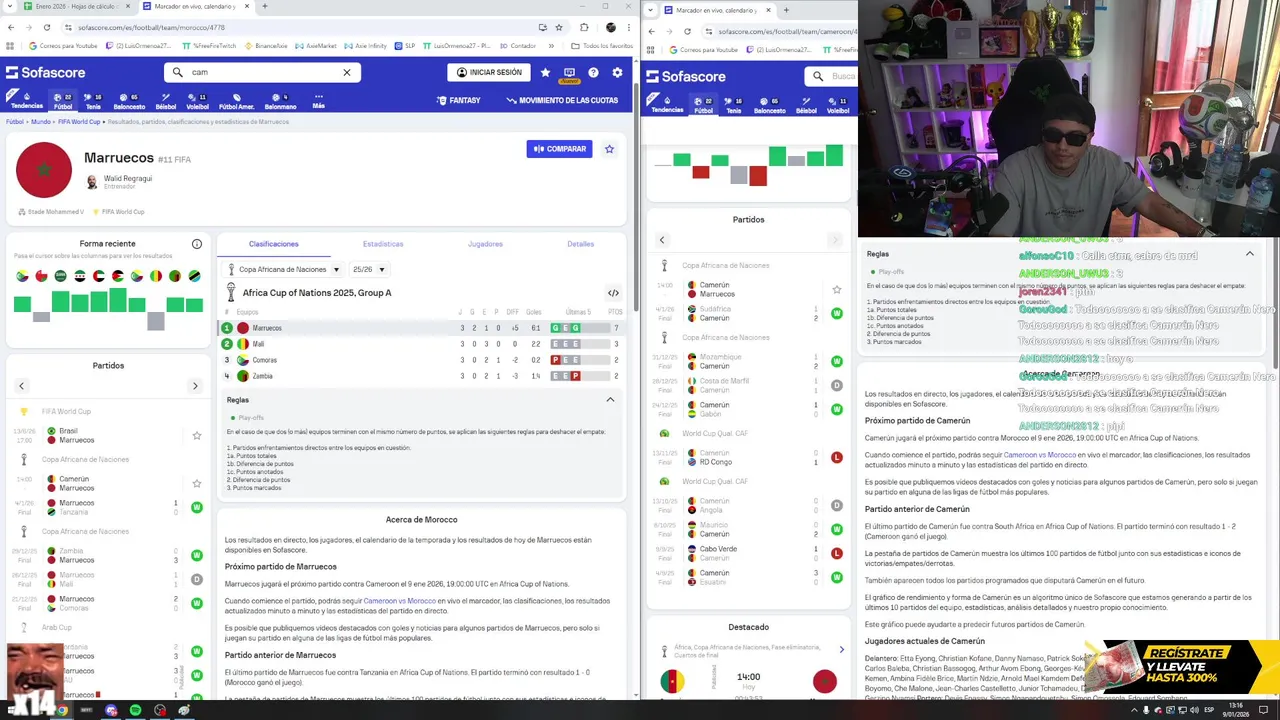Select the Baloncesto sport in left window

tap(129, 101)
